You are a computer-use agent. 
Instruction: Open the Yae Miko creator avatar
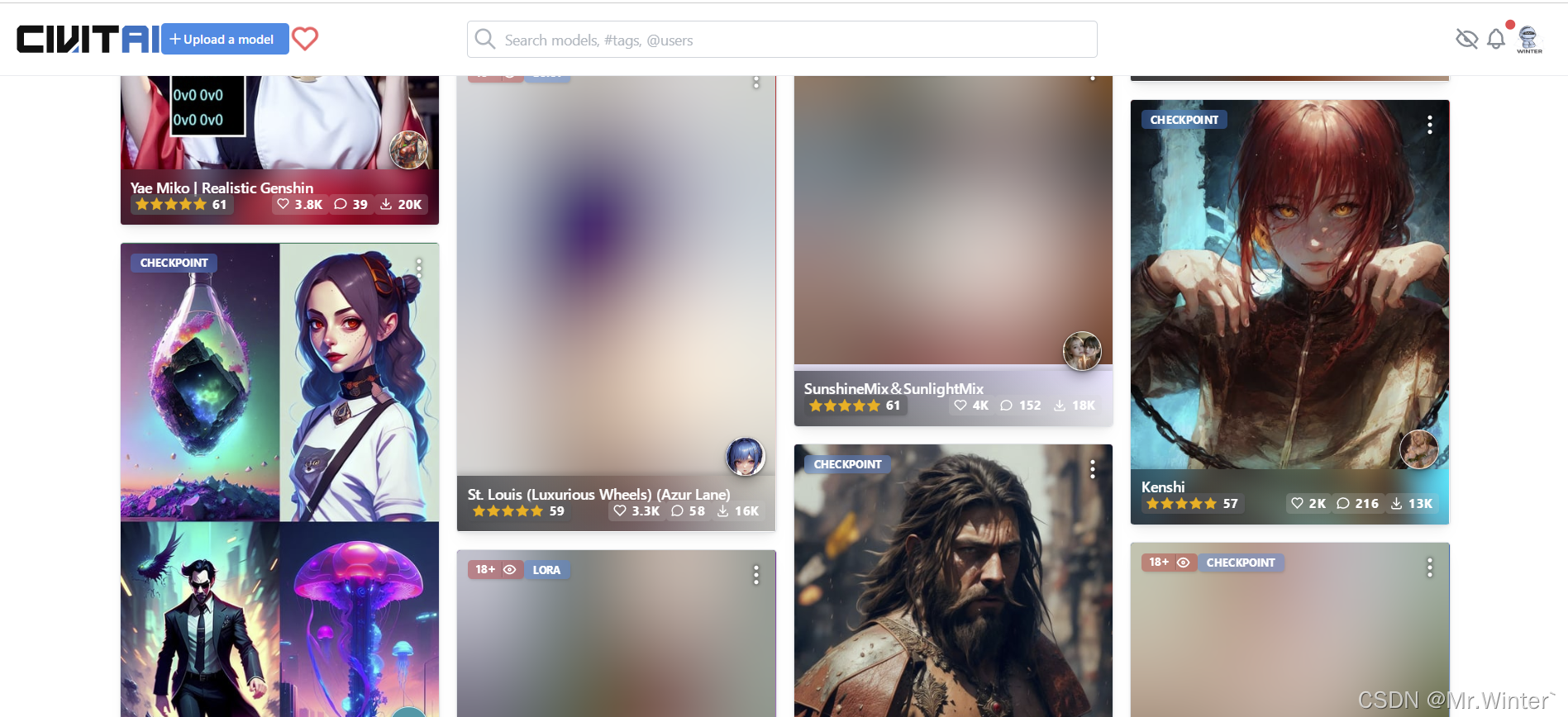409,150
